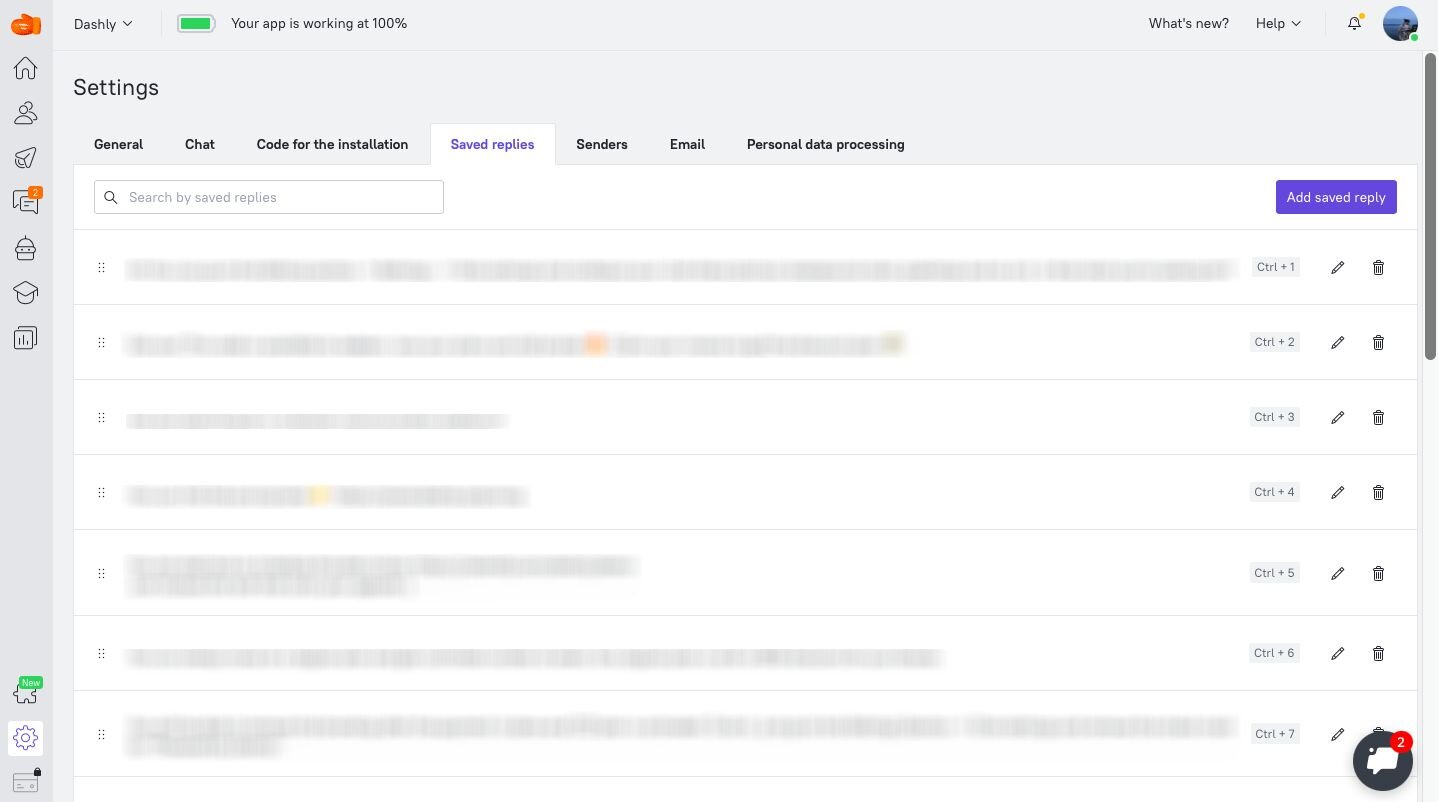The height and width of the screenshot is (802, 1438).
Task: Switch to the Code for the installation tab
Action: pos(332,144)
